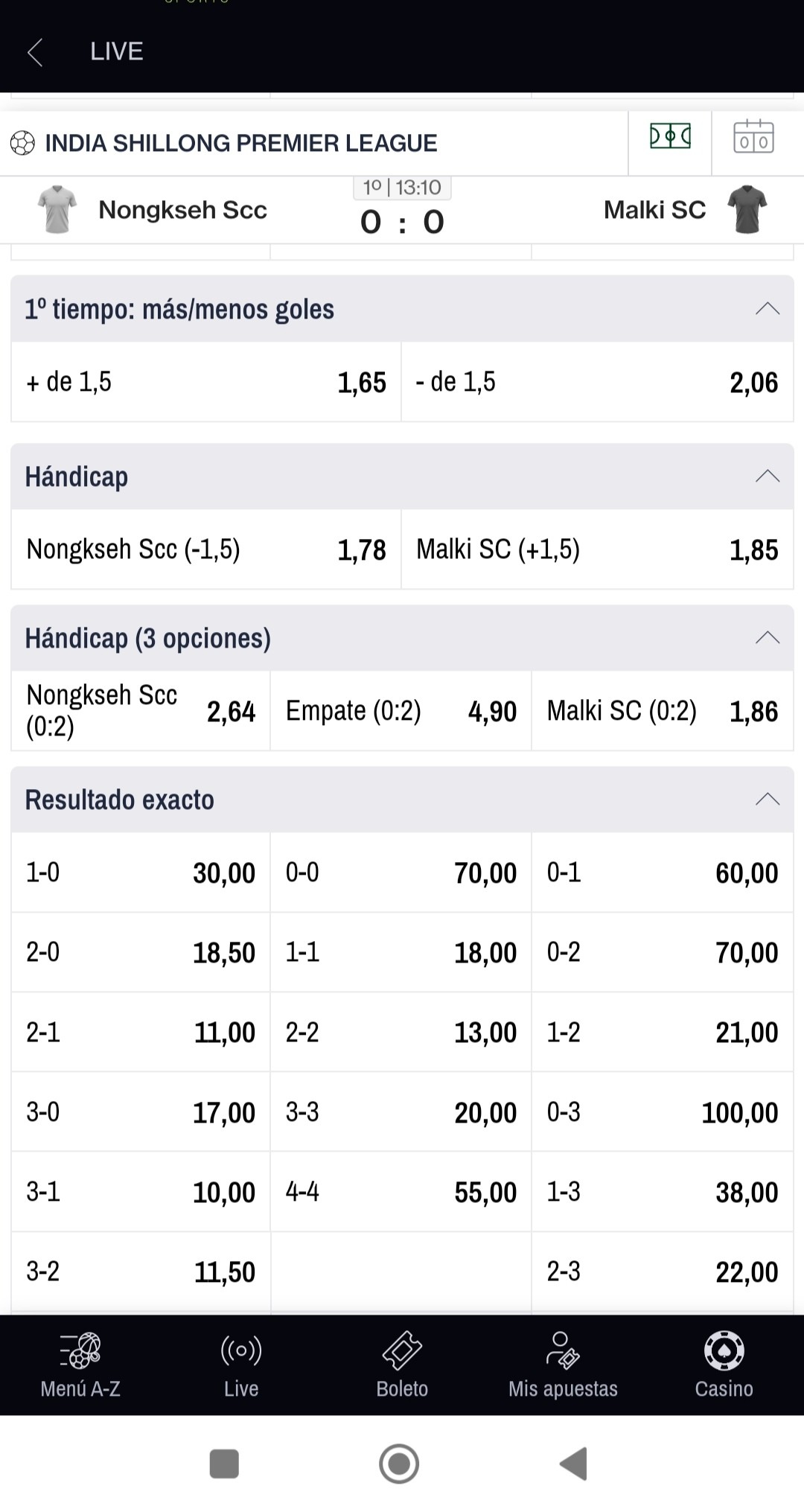The height and width of the screenshot is (1512, 804).
Task: Collapse the Resultado exacto section
Action: coord(768,799)
